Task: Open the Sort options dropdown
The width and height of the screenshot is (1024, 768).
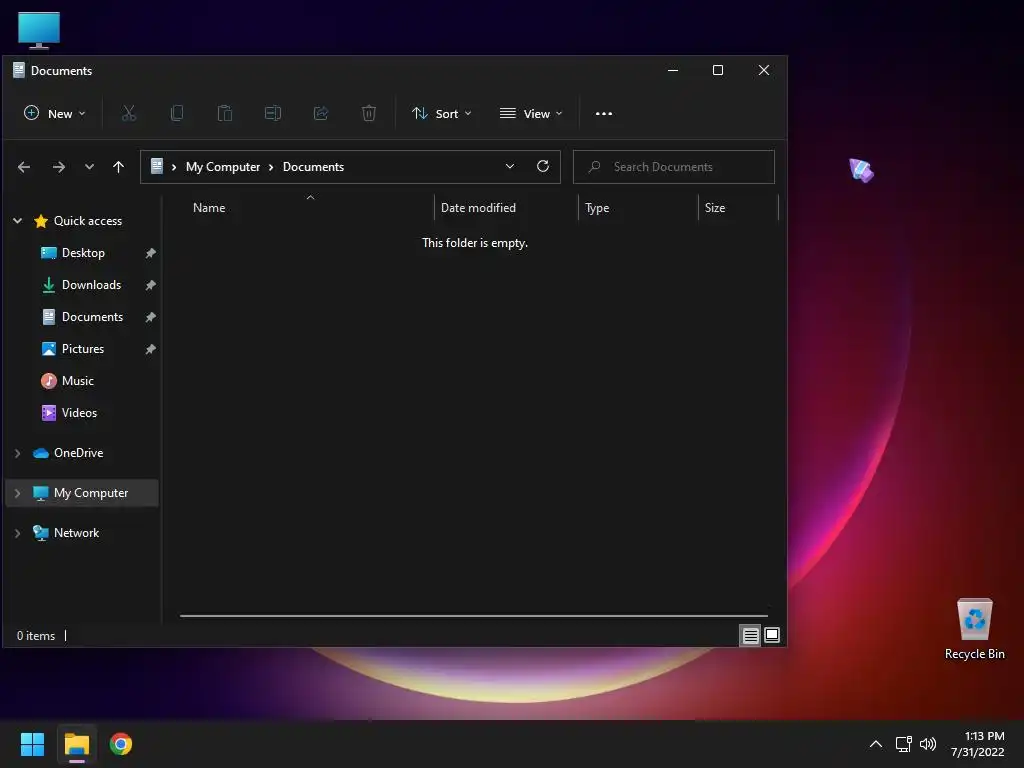Action: click(441, 114)
